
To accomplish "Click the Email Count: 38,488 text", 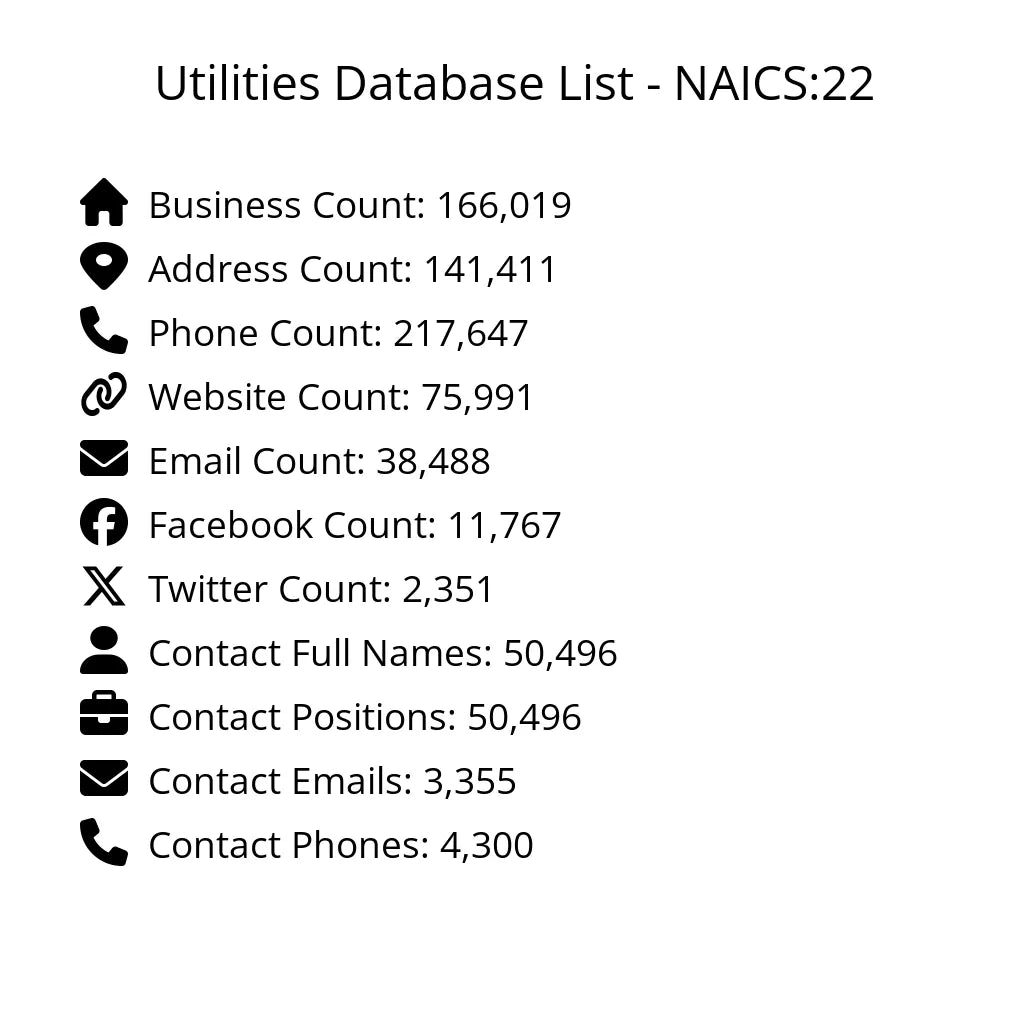I will point(319,461).
